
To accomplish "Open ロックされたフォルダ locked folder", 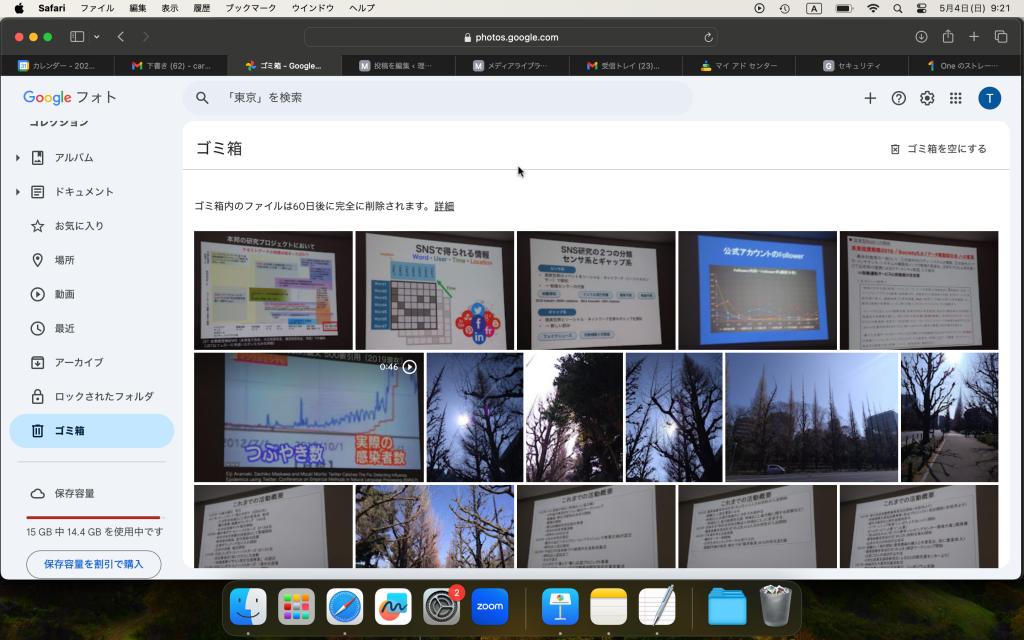I will (91, 396).
